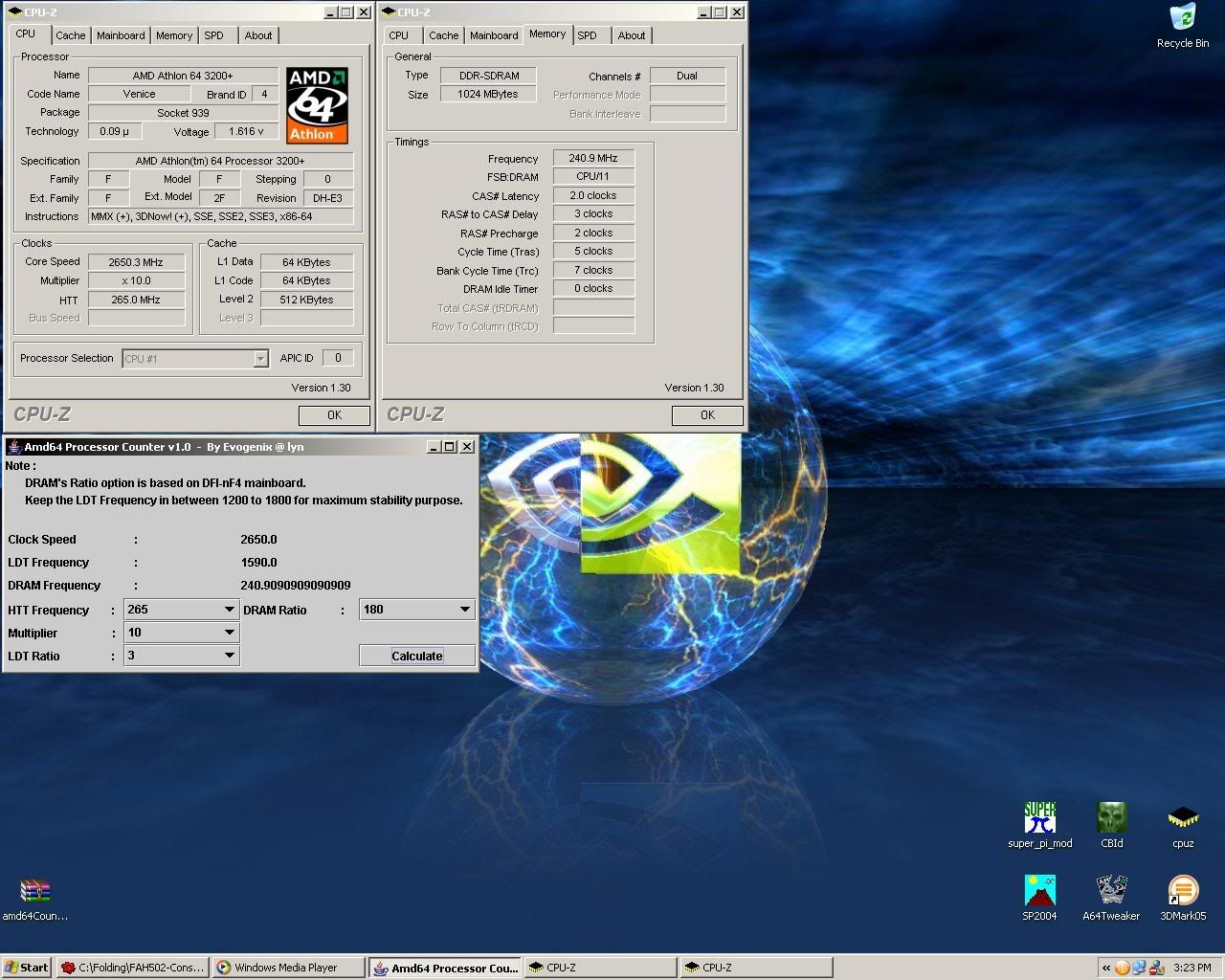This screenshot has height=980, width=1225.
Task: Start SP2004 stress test shortcut
Action: click(x=1038, y=893)
